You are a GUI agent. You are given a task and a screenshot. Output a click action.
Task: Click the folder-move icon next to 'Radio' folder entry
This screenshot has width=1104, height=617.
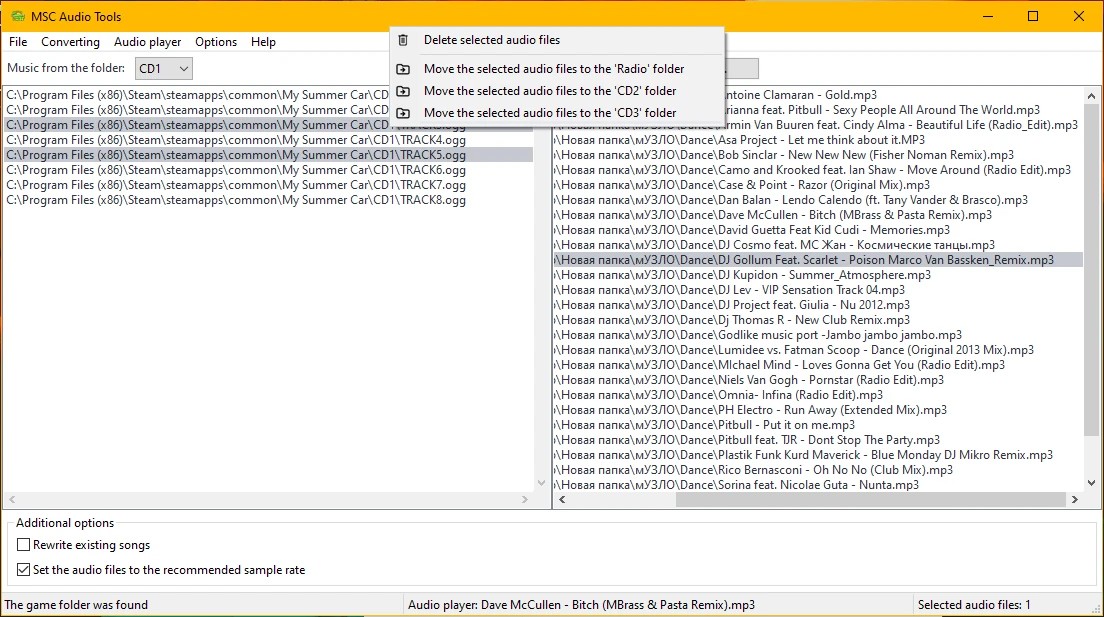(x=403, y=69)
